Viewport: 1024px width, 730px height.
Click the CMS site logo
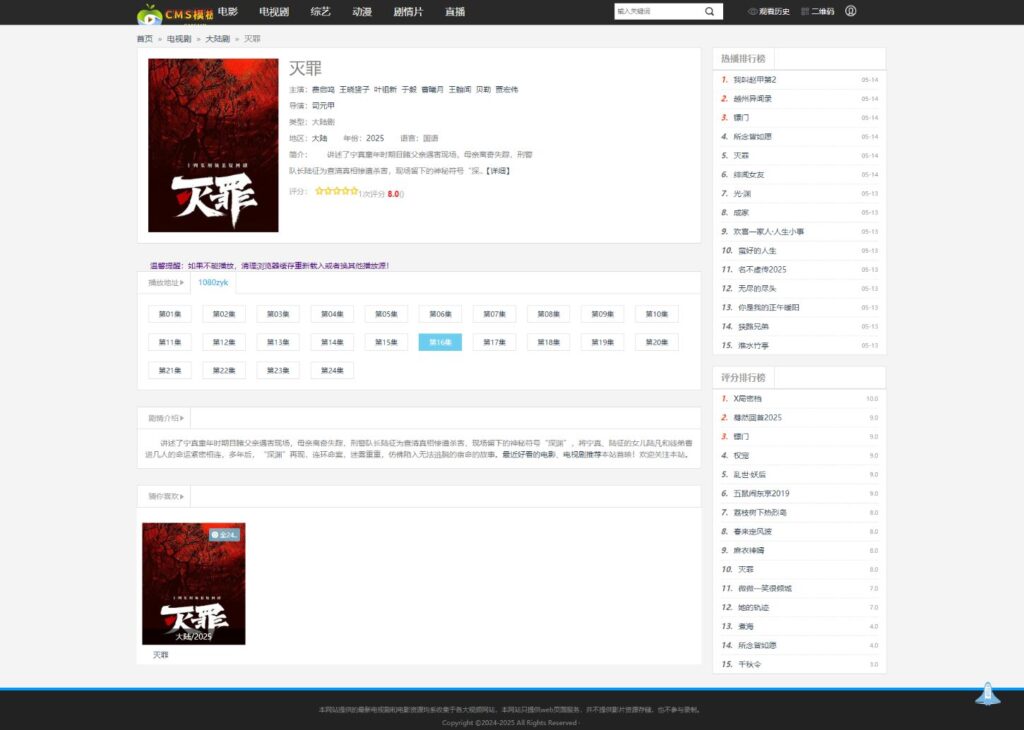(x=175, y=14)
